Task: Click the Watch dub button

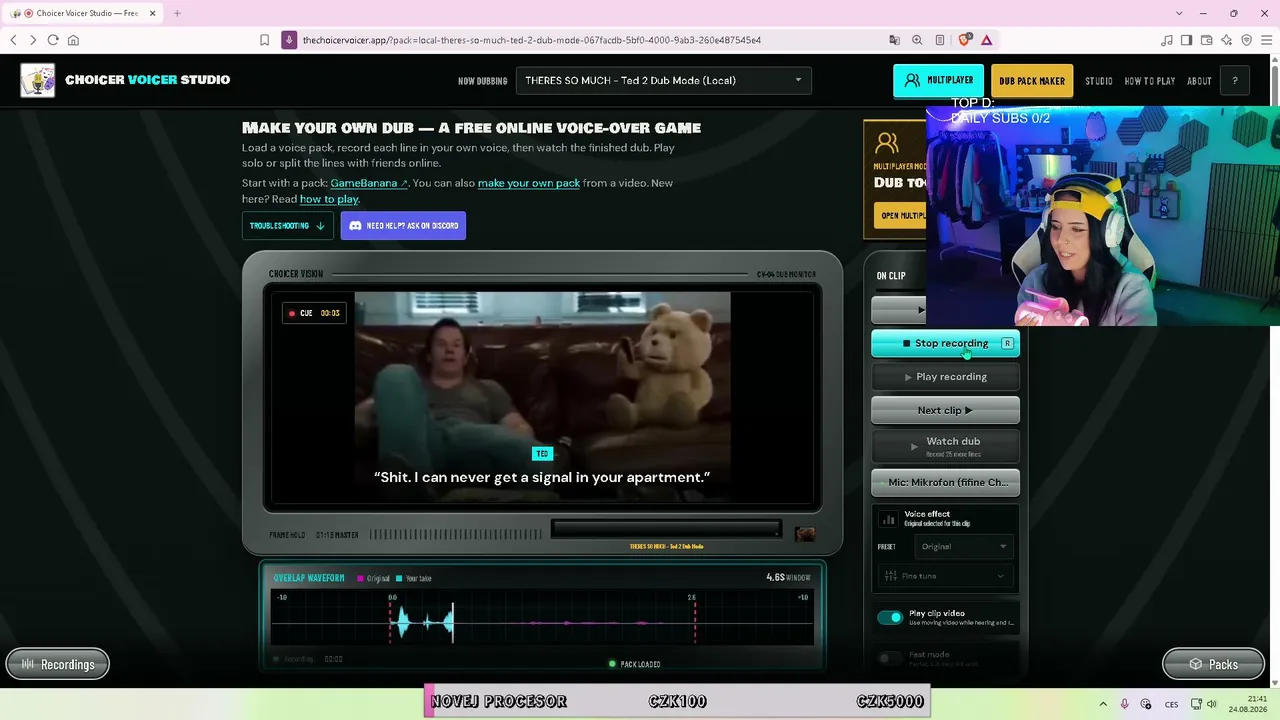Action: tap(945, 445)
